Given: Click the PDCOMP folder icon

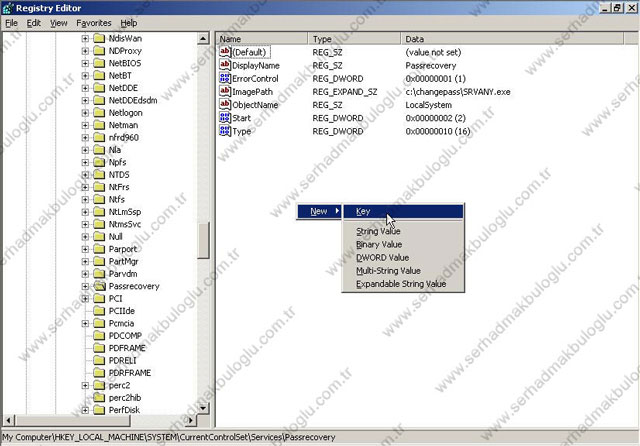Looking at the screenshot, I should point(99,336).
